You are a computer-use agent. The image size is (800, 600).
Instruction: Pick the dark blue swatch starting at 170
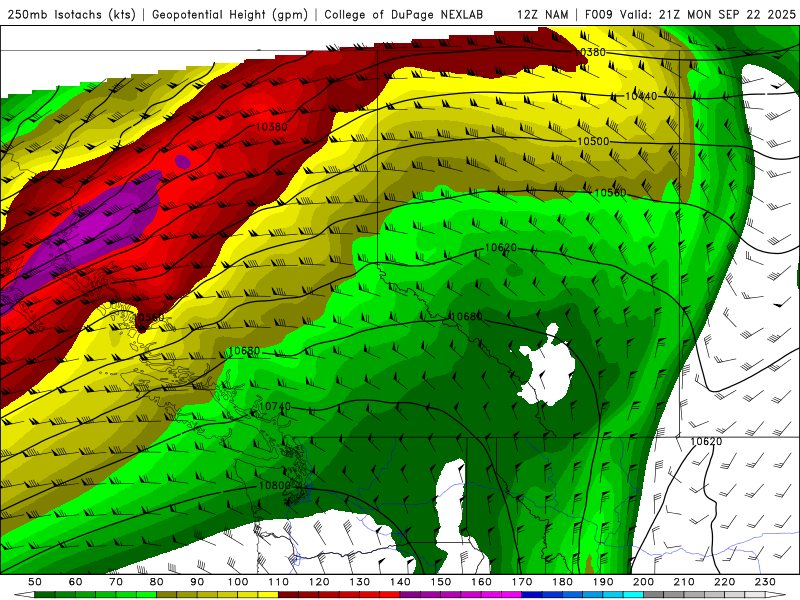tap(532, 595)
